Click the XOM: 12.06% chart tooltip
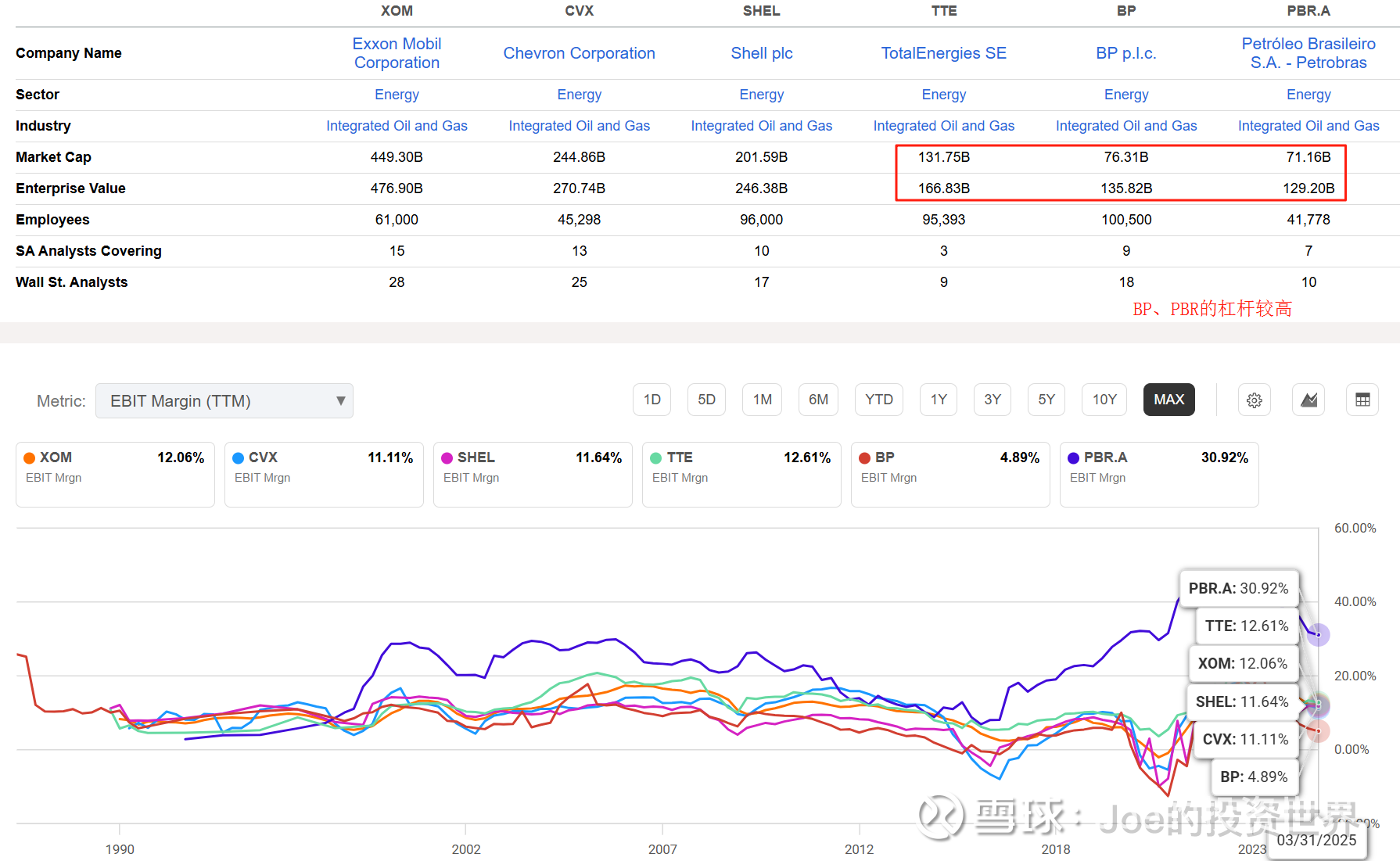The height and width of the screenshot is (861, 1400). (x=1244, y=663)
